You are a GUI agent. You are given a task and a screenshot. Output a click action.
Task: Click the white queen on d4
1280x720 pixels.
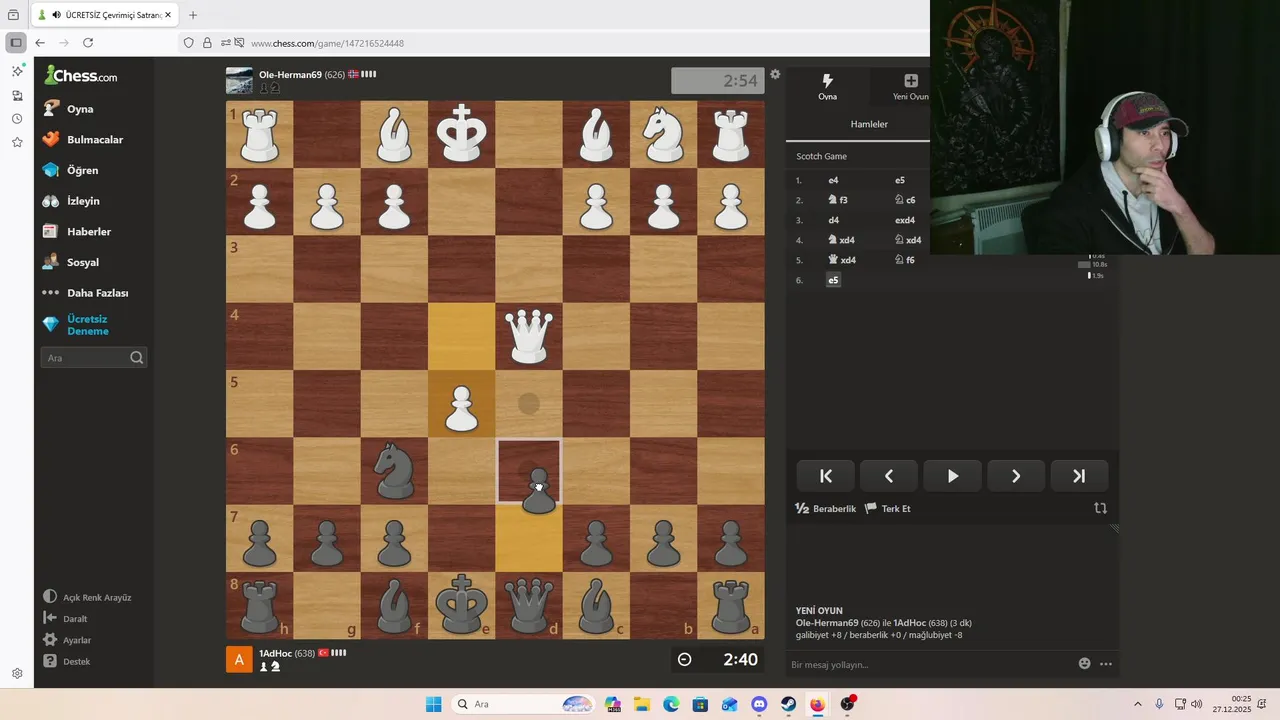coord(529,336)
